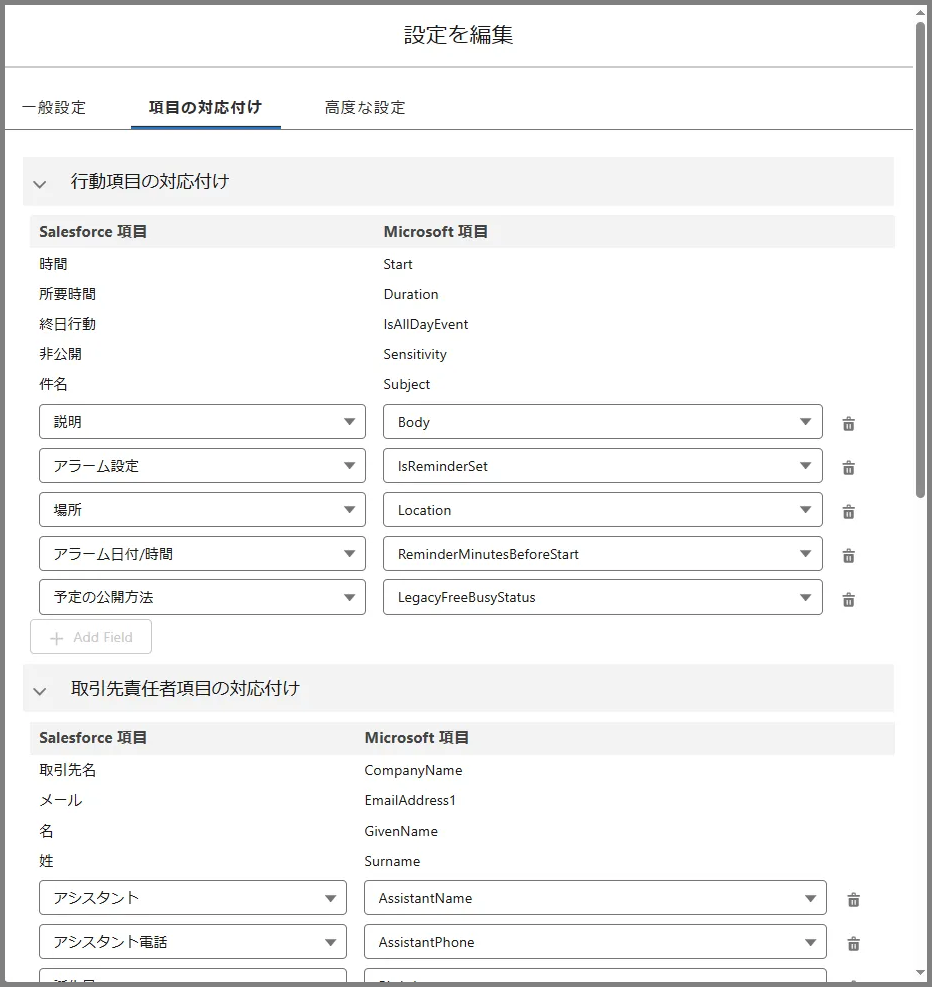This screenshot has height=987, width=932.
Task: Click the 設定を編集 dialog title
Action: [x=458, y=35]
